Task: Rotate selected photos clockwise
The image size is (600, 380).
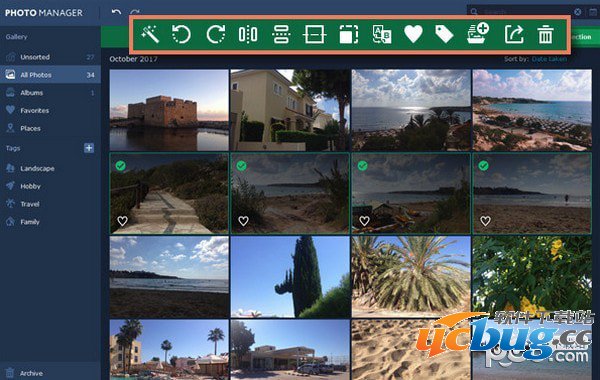Action: coord(216,34)
